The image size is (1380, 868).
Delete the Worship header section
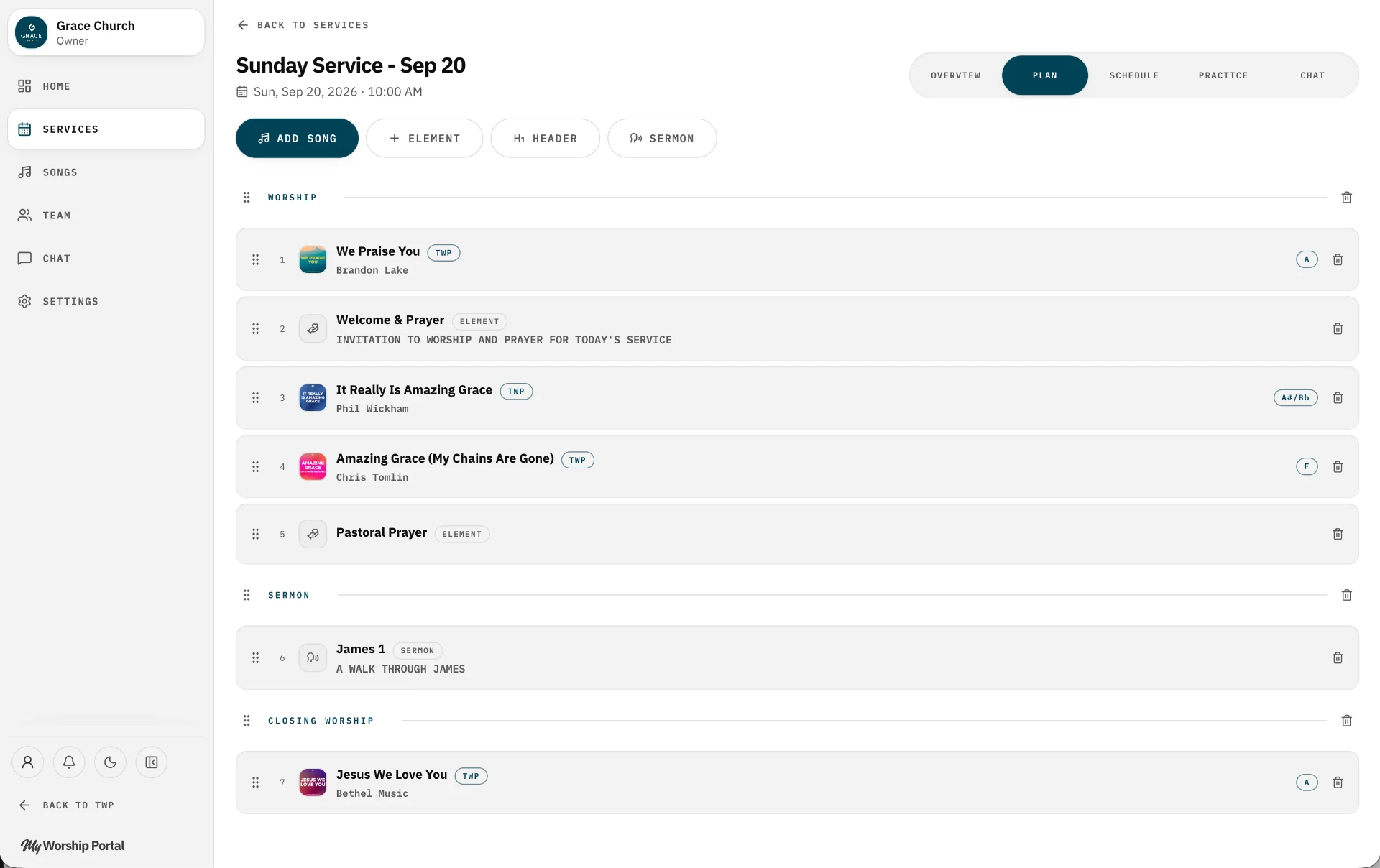coord(1346,197)
